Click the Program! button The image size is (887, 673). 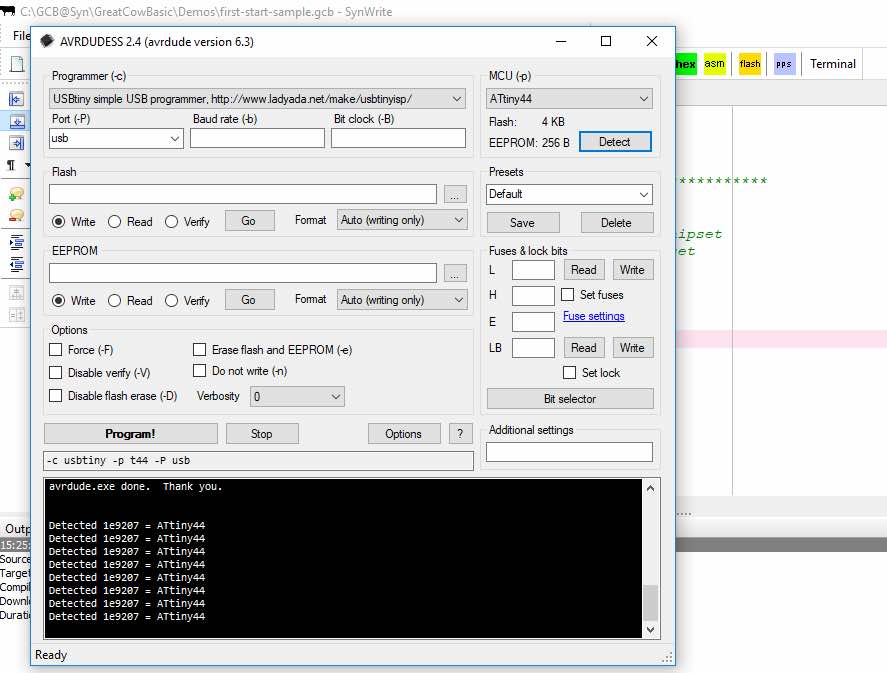pos(131,434)
